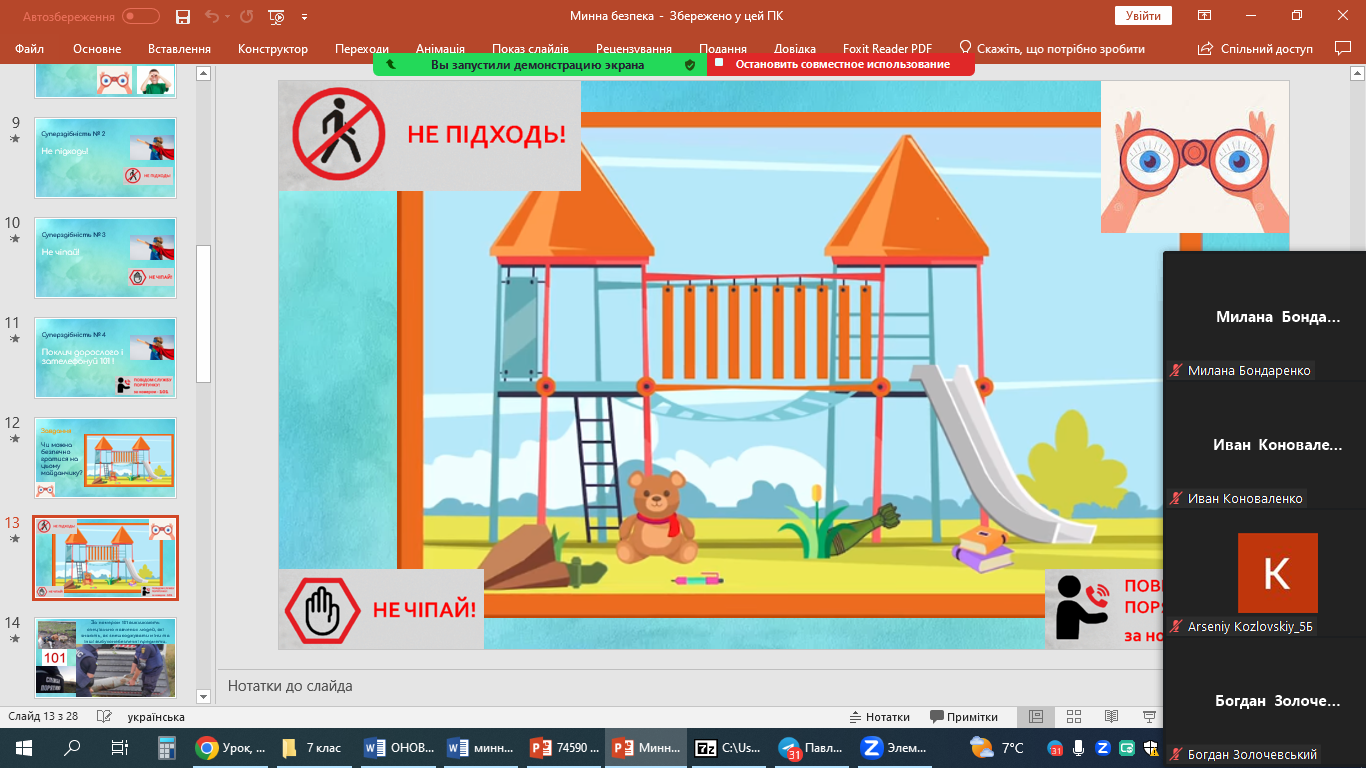This screenshot has height=768, width=1366.
Task: Switch to Slide Sorter view icon
Action: (1074, 717)
